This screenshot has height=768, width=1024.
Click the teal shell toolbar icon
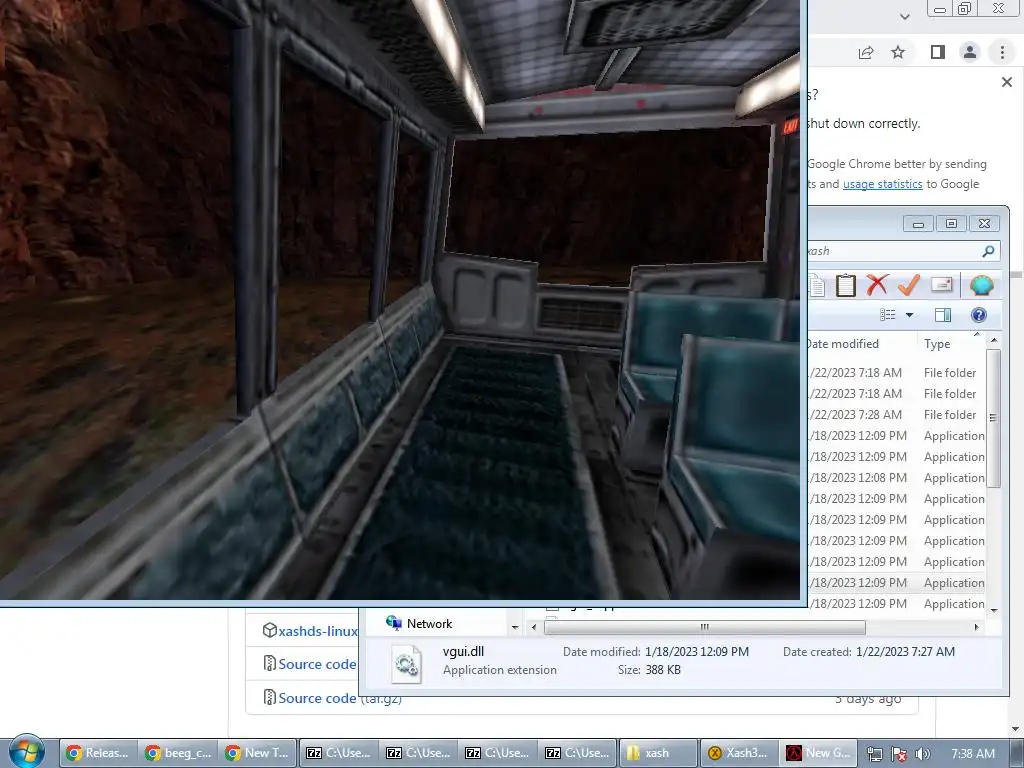[982, 285]
